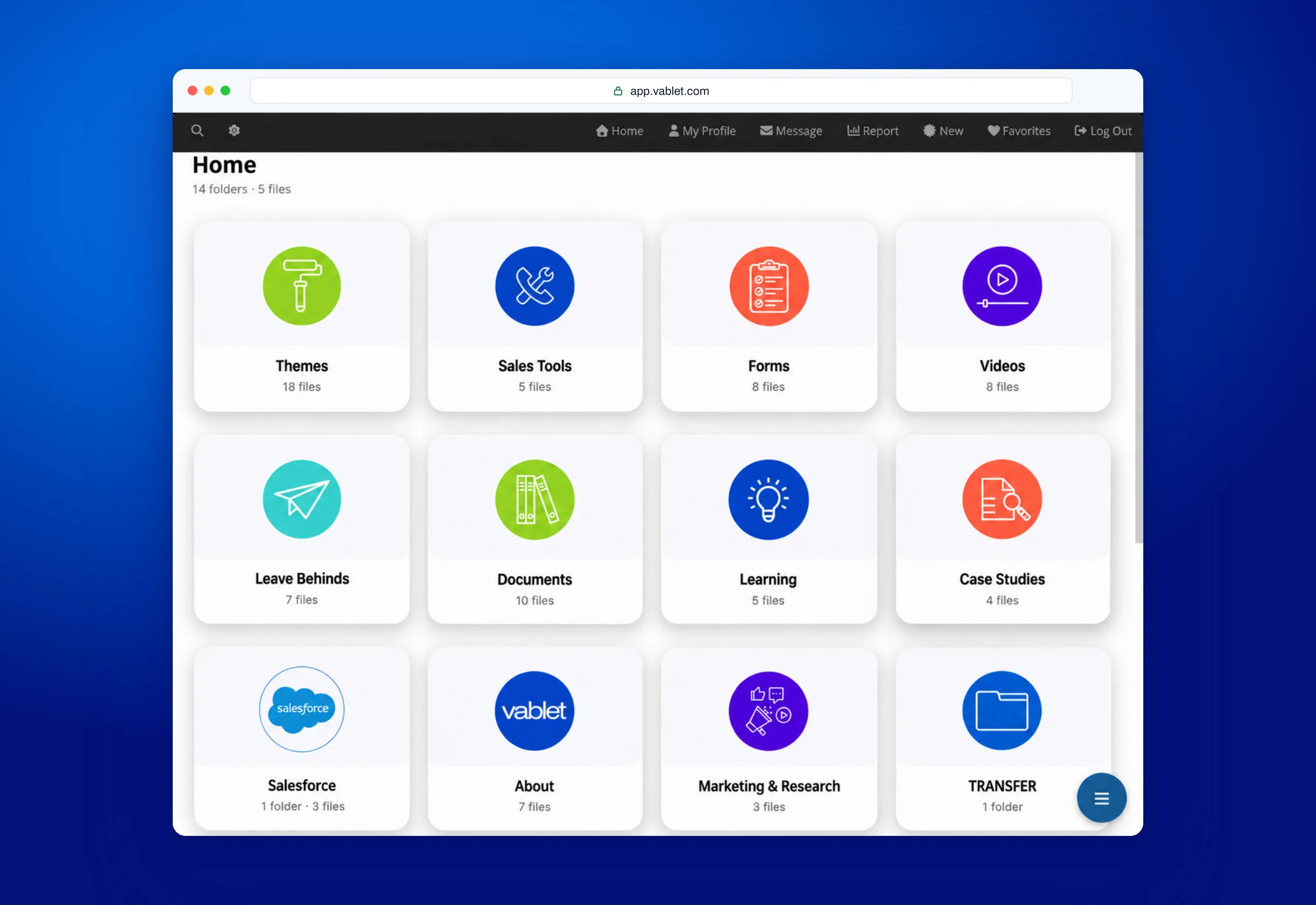Open the Case Studies document-search icon
Image resolution: width=1316 pixels, height=905 pixels.
click(1002, 499)
